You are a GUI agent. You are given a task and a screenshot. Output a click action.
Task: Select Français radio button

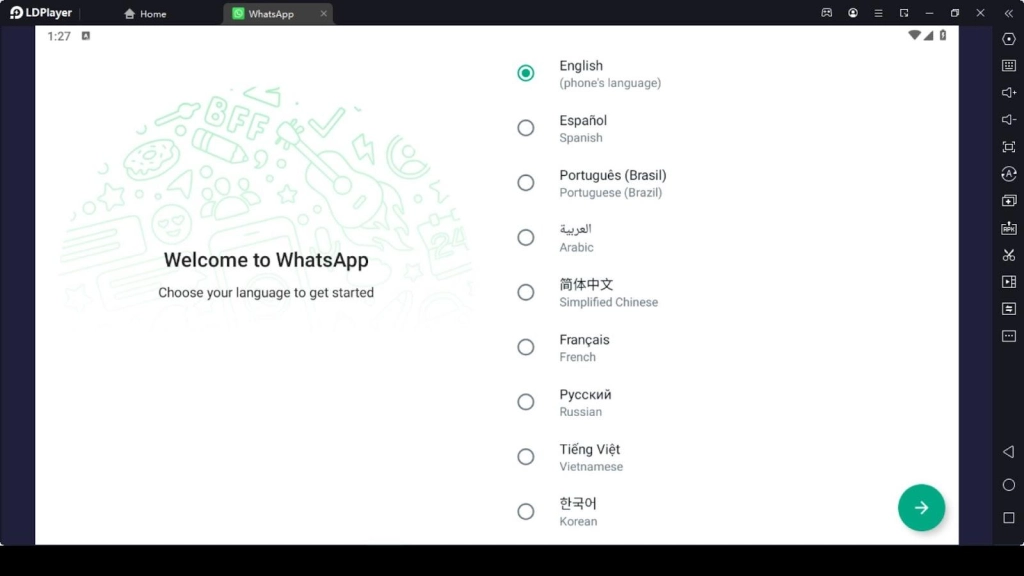point(526,347)
